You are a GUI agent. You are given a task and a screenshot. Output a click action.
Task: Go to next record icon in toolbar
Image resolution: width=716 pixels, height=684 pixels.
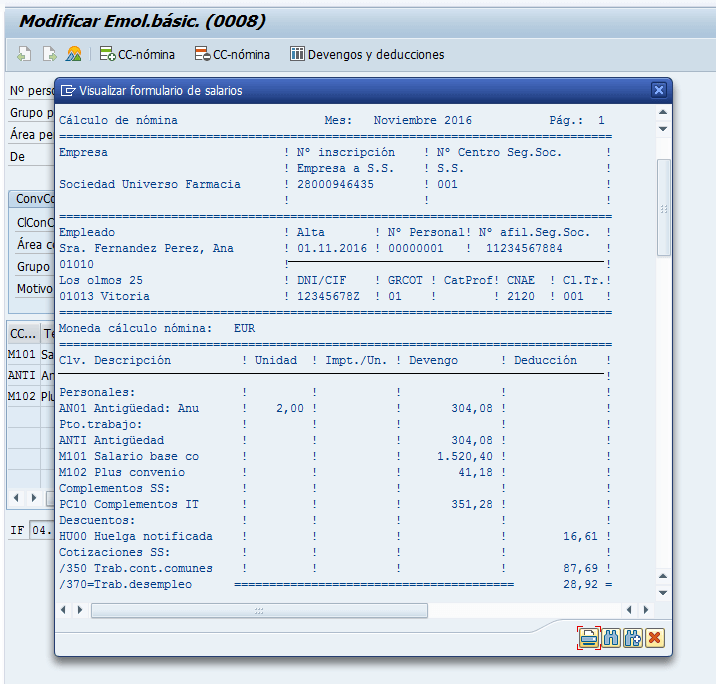[49, 54]
